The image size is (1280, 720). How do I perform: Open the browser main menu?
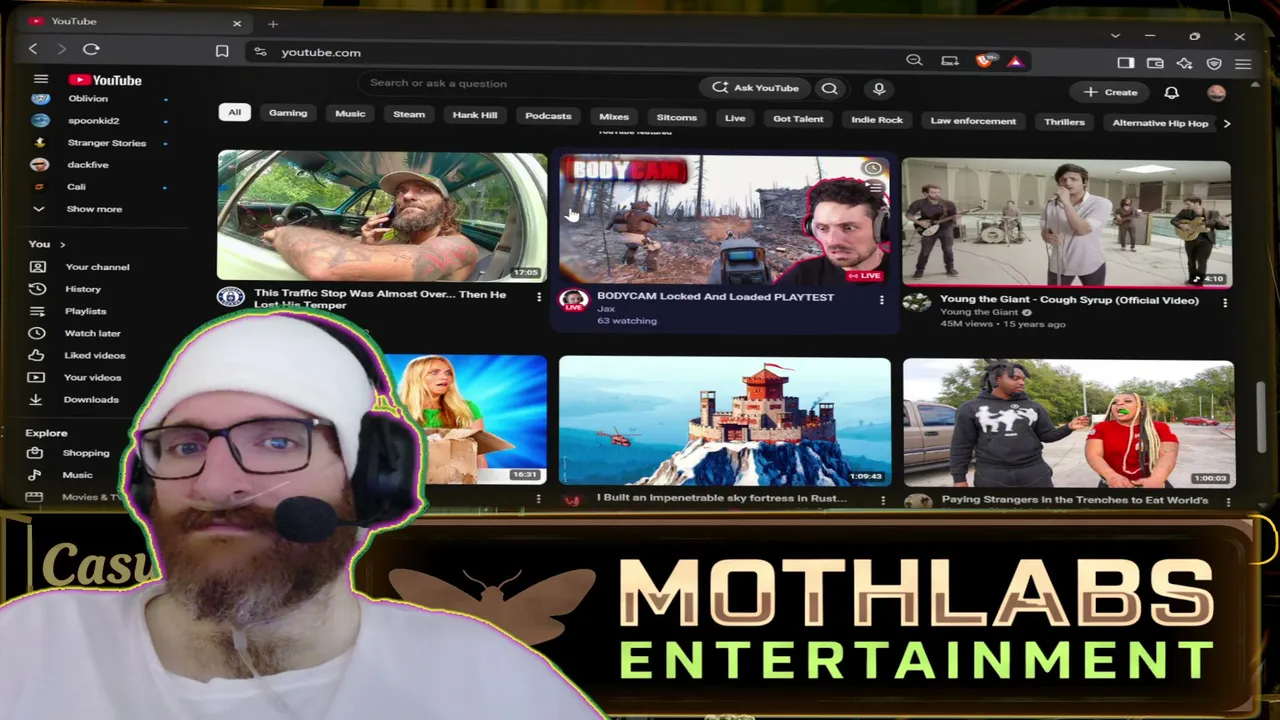1243,64
